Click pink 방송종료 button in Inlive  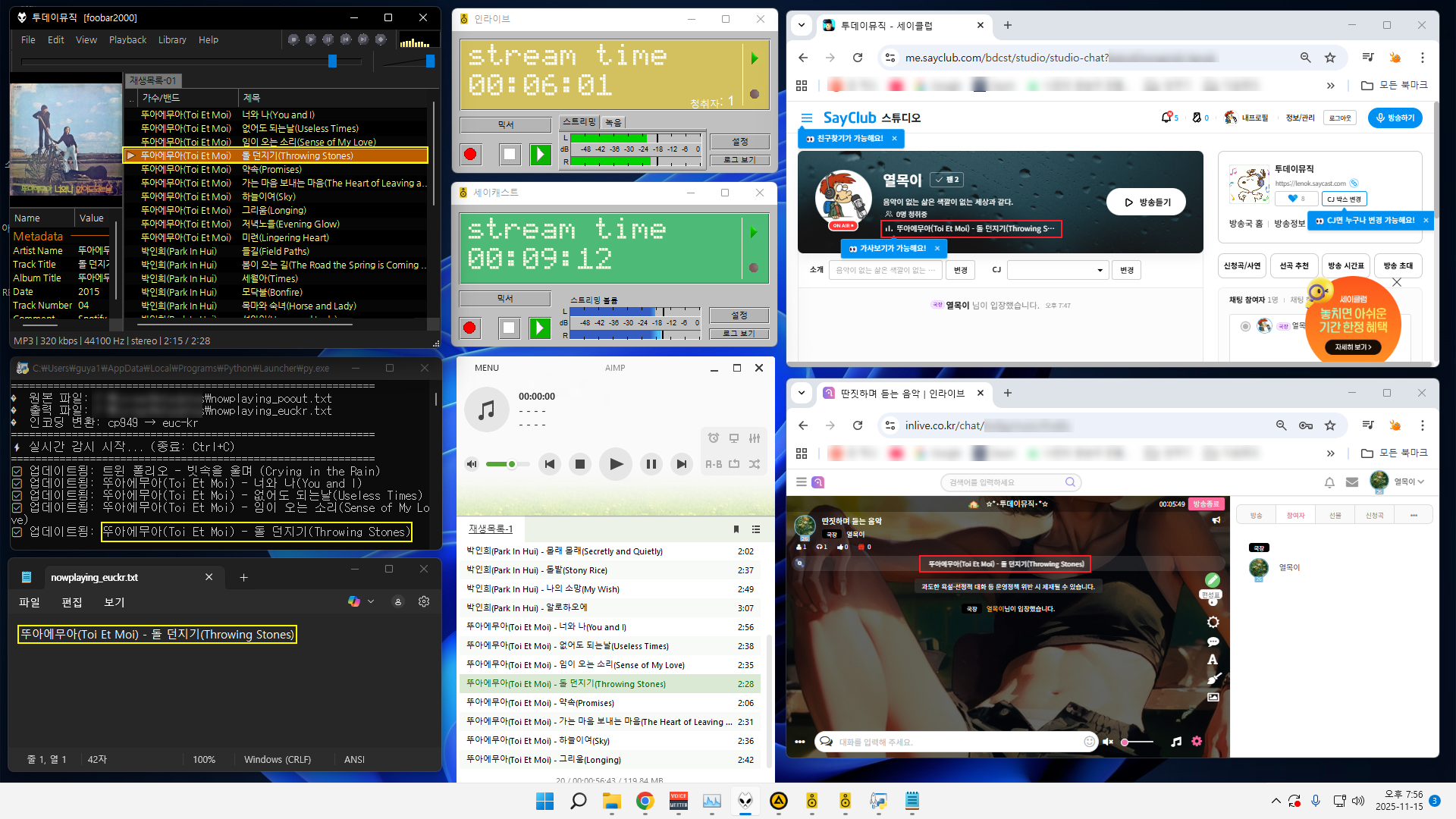click(1206, 504)
